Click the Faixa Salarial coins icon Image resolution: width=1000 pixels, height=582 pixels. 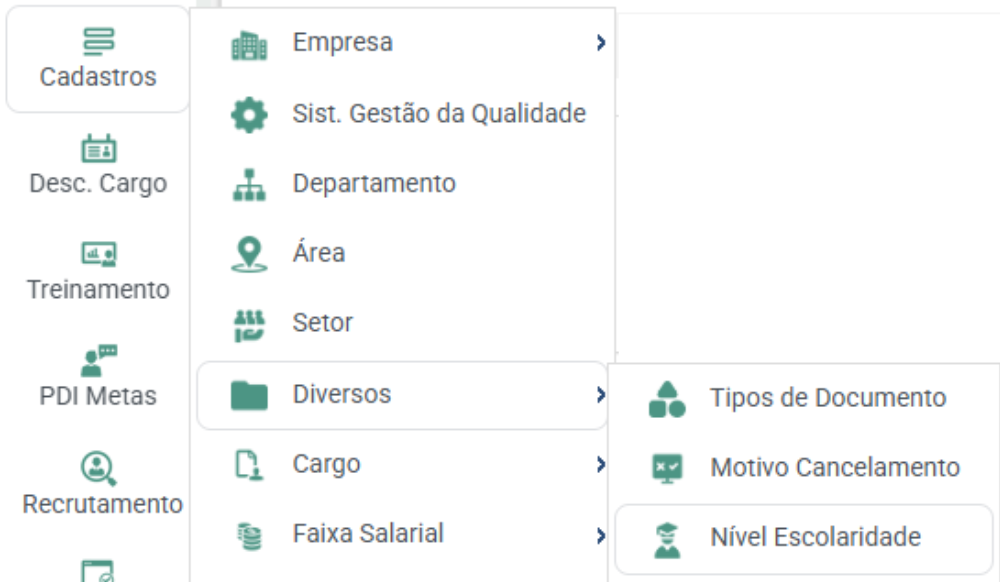(249, 535)
